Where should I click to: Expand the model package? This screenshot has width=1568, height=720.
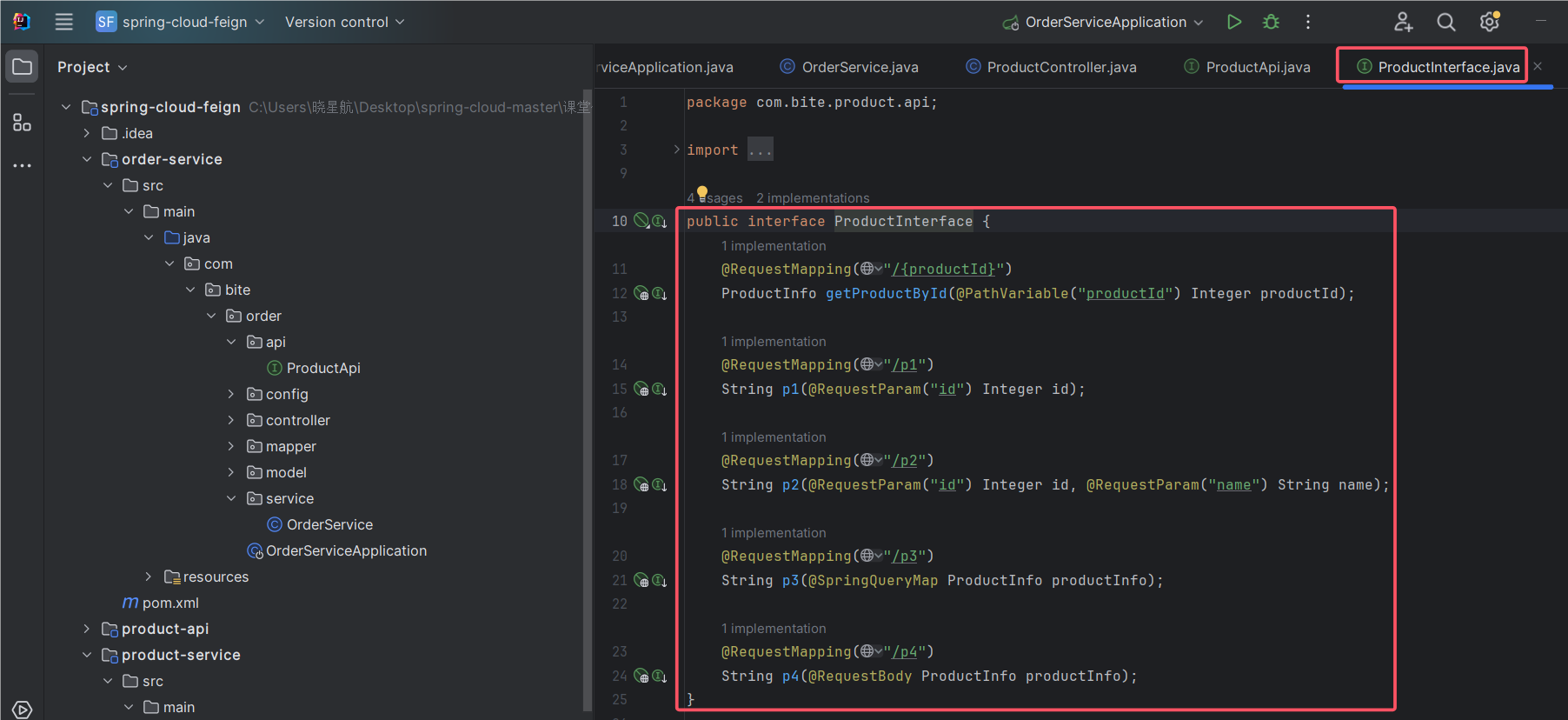tap(231, 472)
